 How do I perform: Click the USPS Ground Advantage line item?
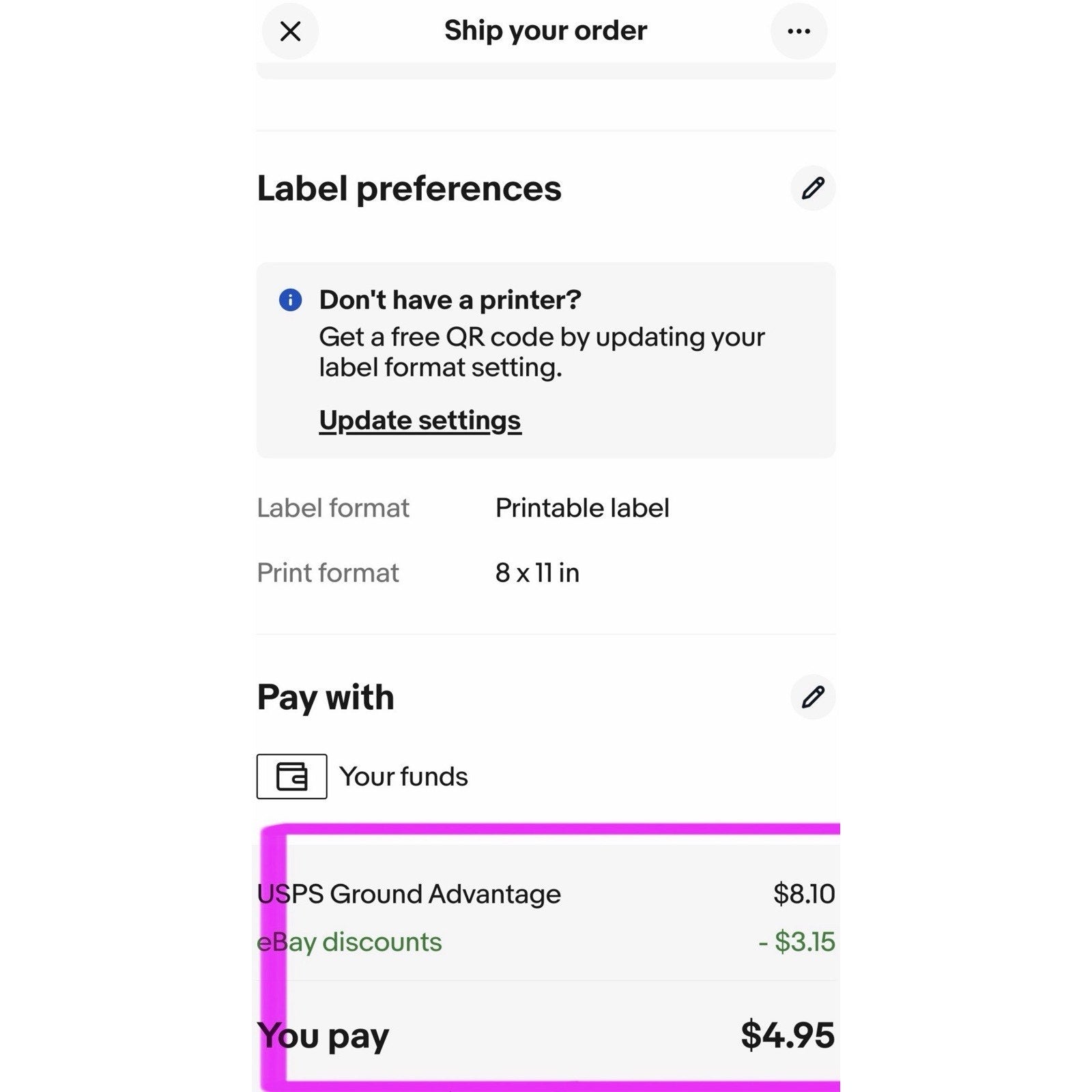coord(409,894)
